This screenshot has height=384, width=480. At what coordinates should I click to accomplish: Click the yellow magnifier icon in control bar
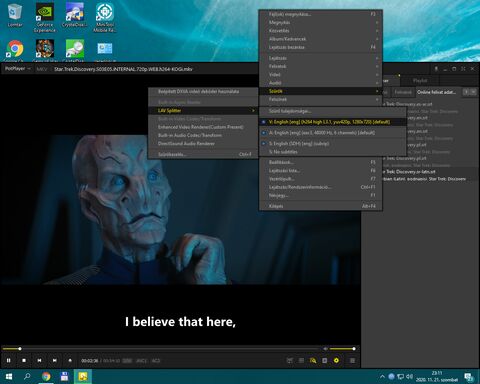click(x=313, y=360)
